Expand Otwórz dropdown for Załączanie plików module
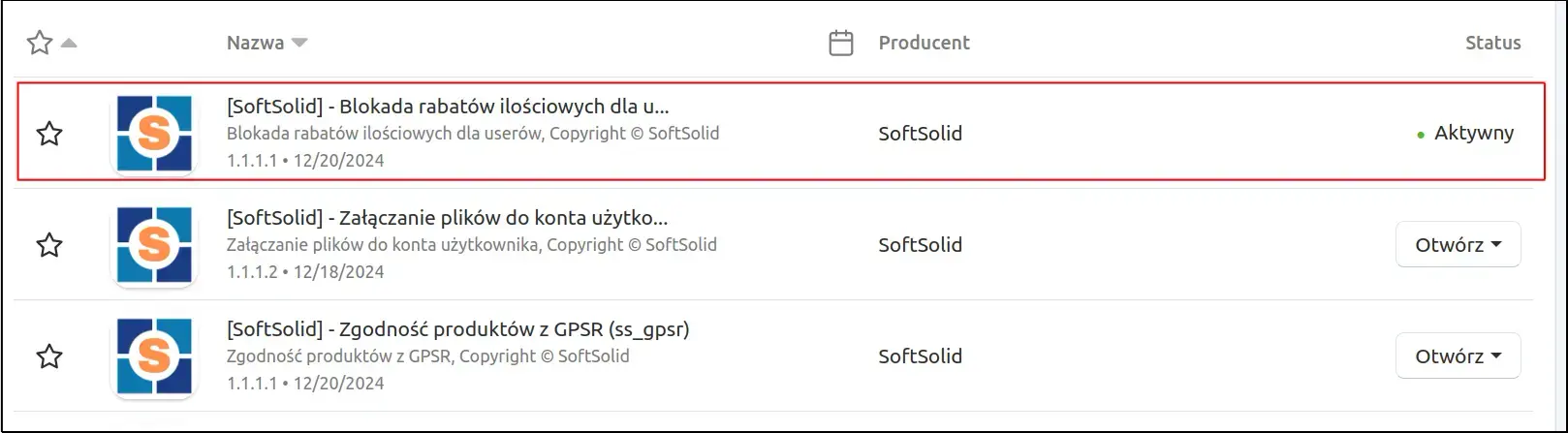The image size is (1568, 433). pyautogui.click(x=1458, y=245)
